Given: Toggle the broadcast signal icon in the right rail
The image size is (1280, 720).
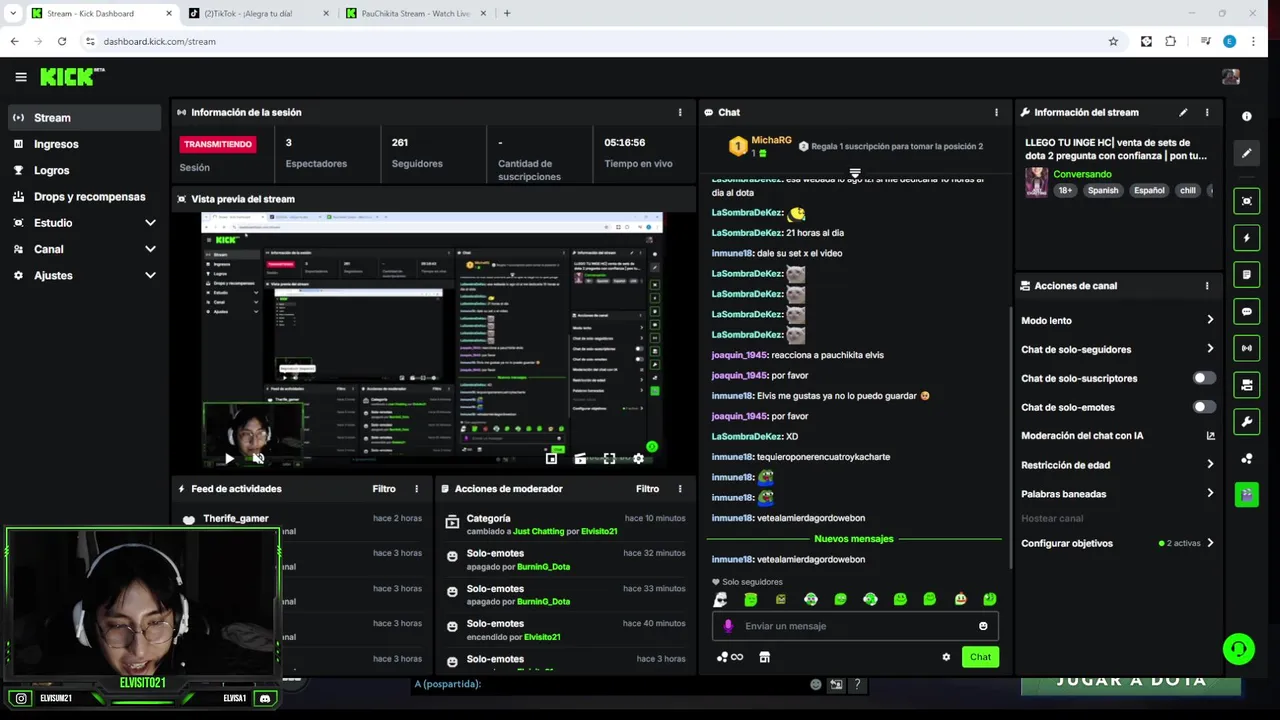Looking at the screenshot, I should (x=1246, y=348).
